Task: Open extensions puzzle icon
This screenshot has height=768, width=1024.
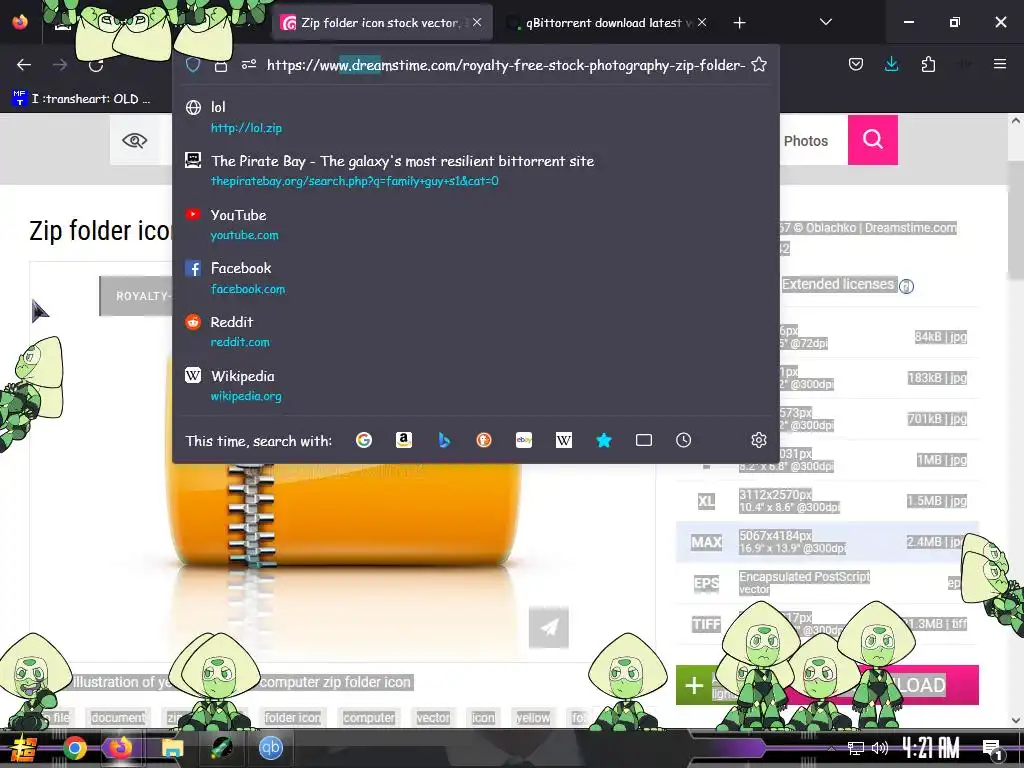Action: (928, 64)
